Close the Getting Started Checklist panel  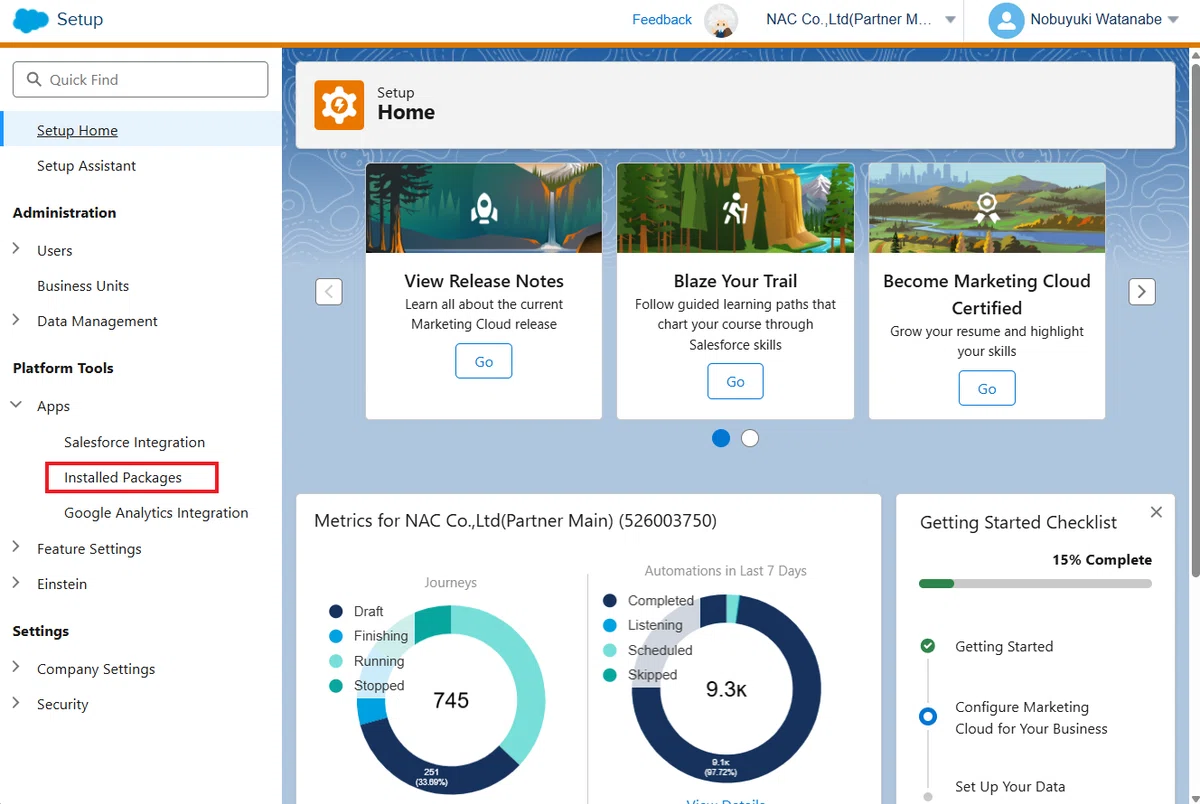click(1156, 512)
